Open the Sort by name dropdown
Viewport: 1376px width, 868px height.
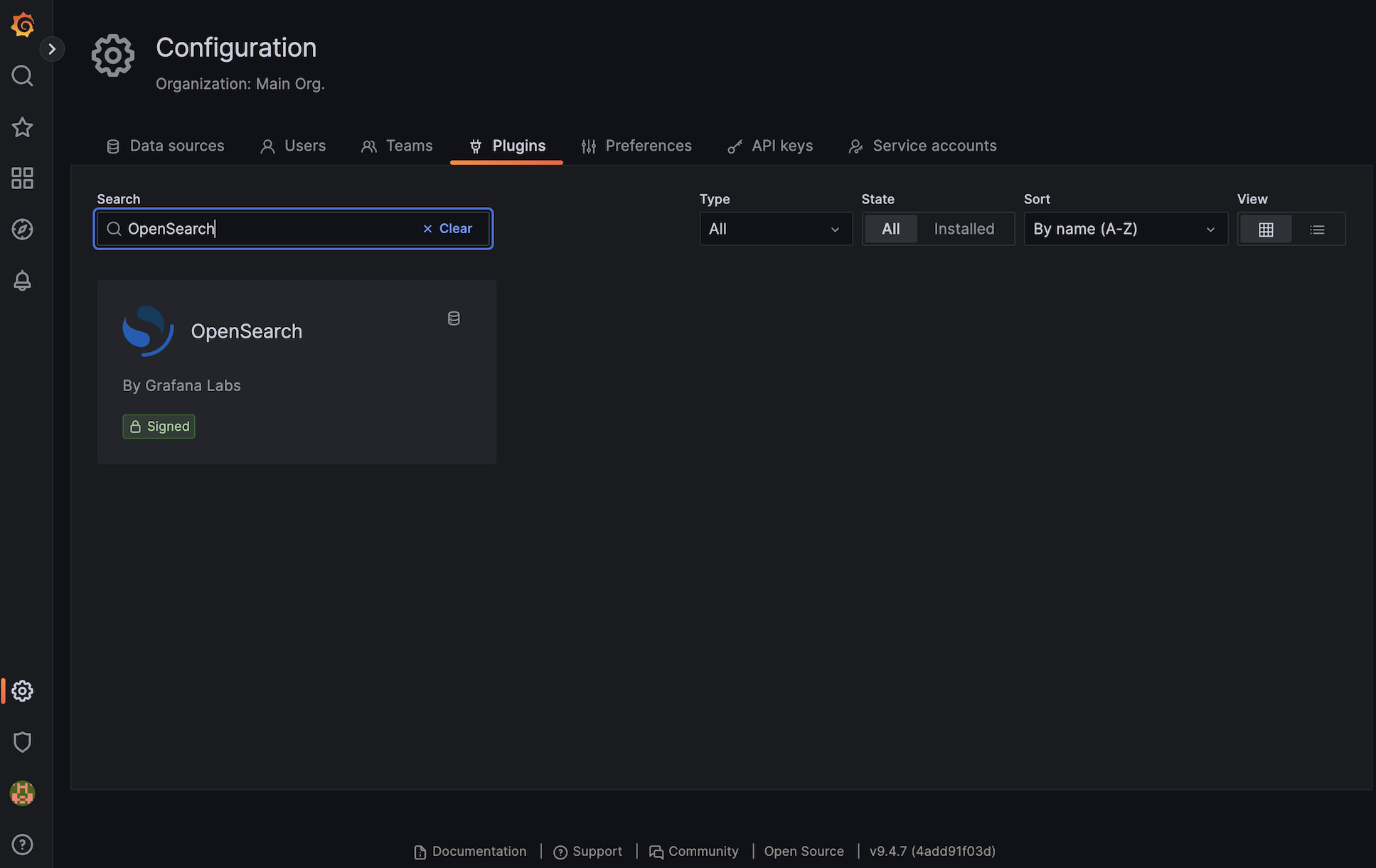[1126, 229]
